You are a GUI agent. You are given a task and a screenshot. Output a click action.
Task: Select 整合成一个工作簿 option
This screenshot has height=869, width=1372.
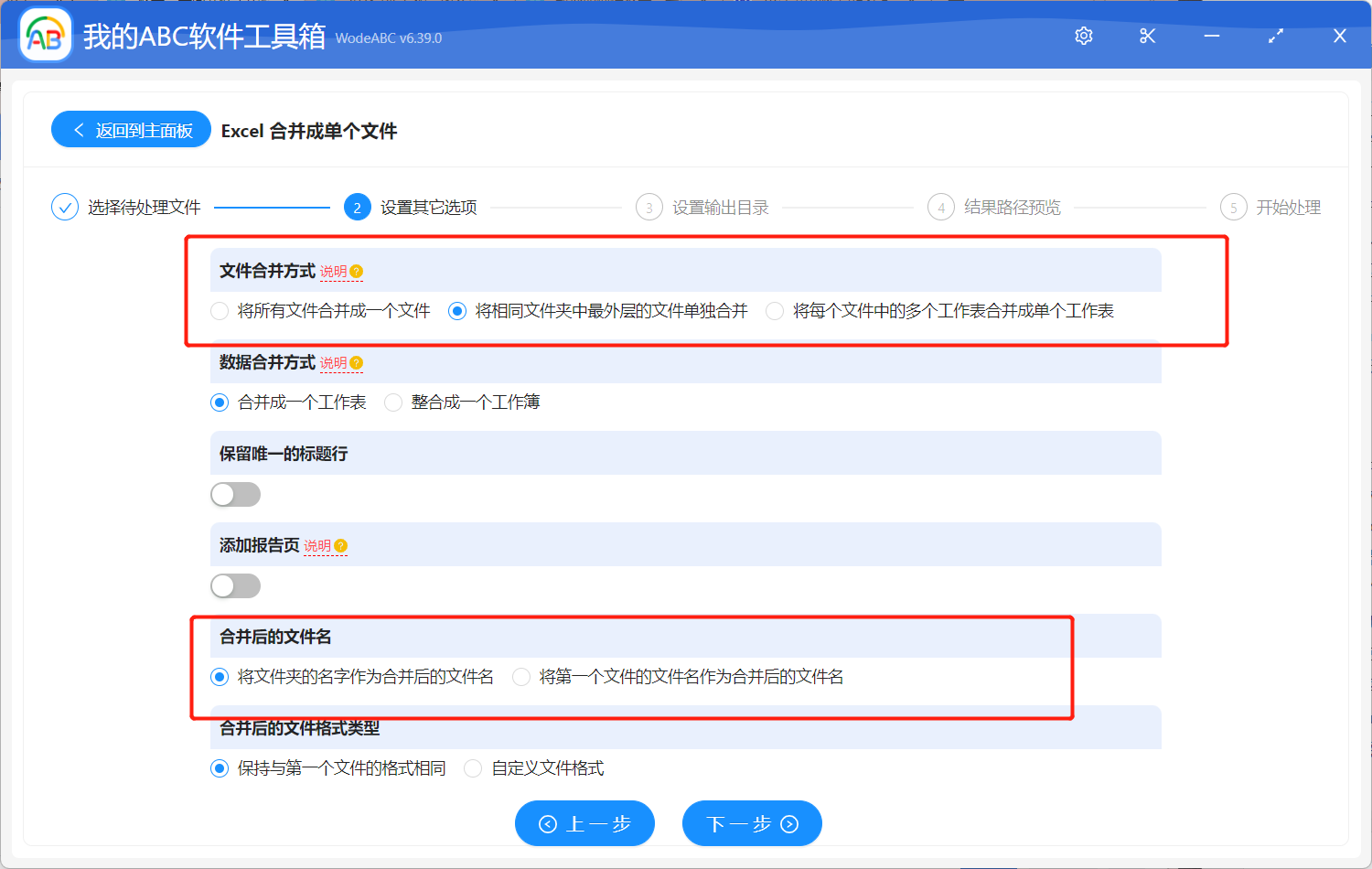[x=393, y=402]
